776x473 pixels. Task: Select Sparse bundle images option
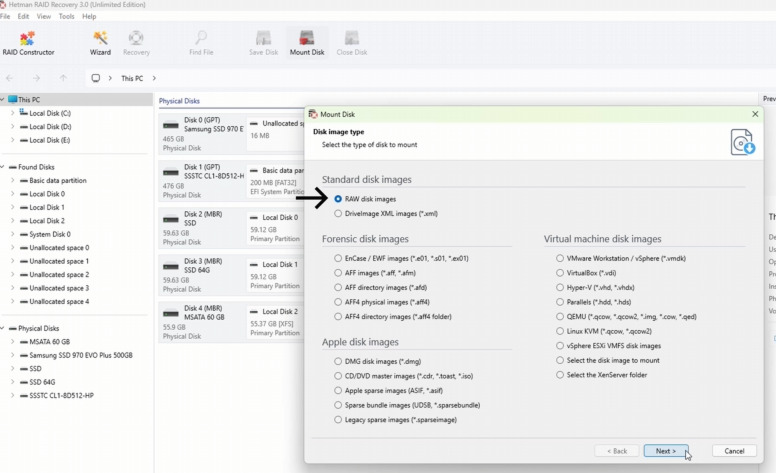[x=338, y=405]
